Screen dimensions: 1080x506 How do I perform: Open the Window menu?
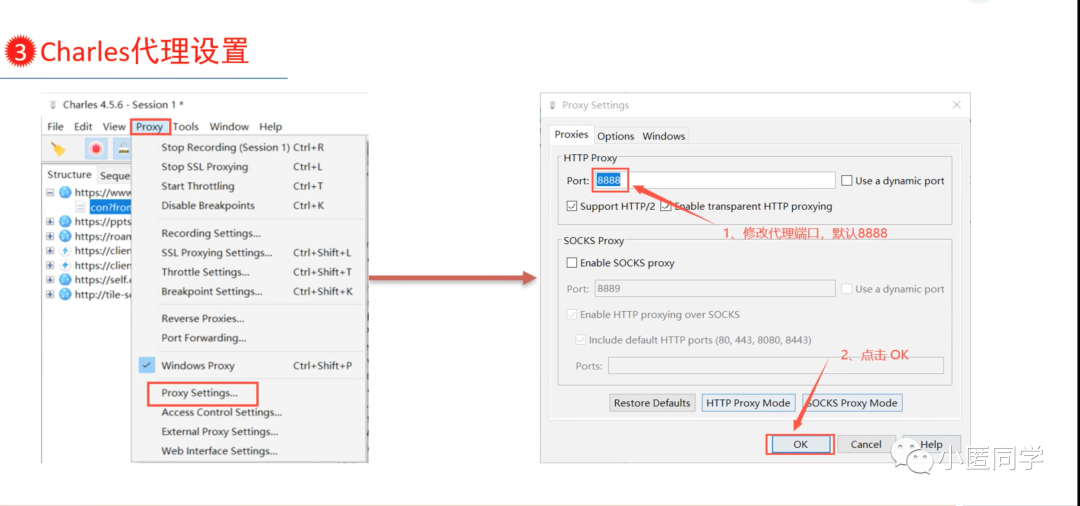tap(229, 127)
